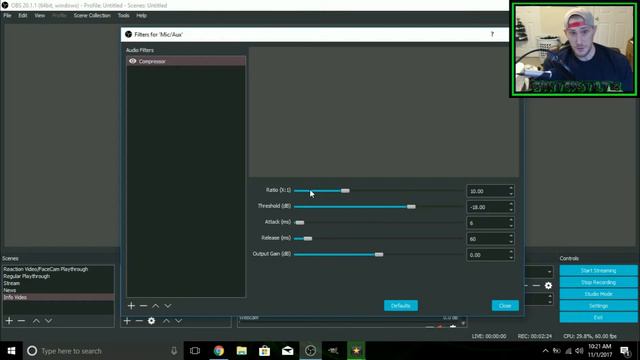Increase Attack with its spin up arrow
Viewport: 640px width, 360px height.
511,220
